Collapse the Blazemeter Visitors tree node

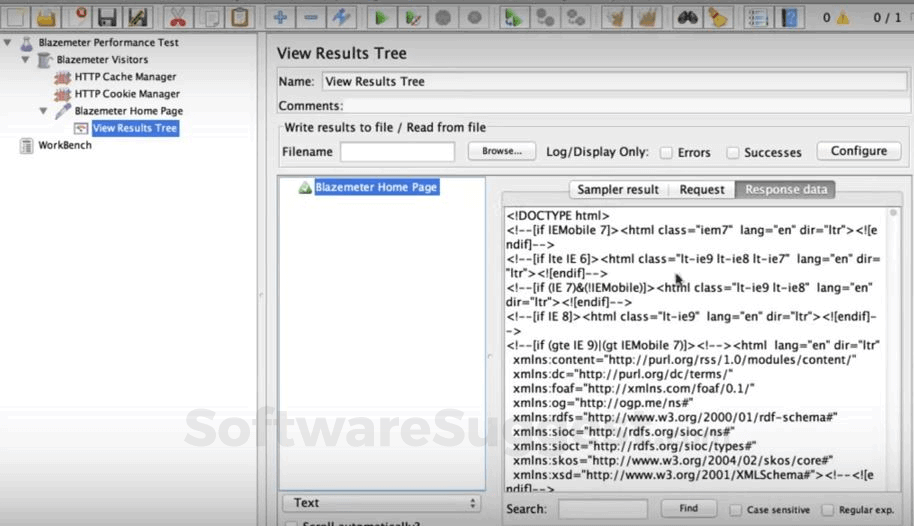tap(26, 59)
